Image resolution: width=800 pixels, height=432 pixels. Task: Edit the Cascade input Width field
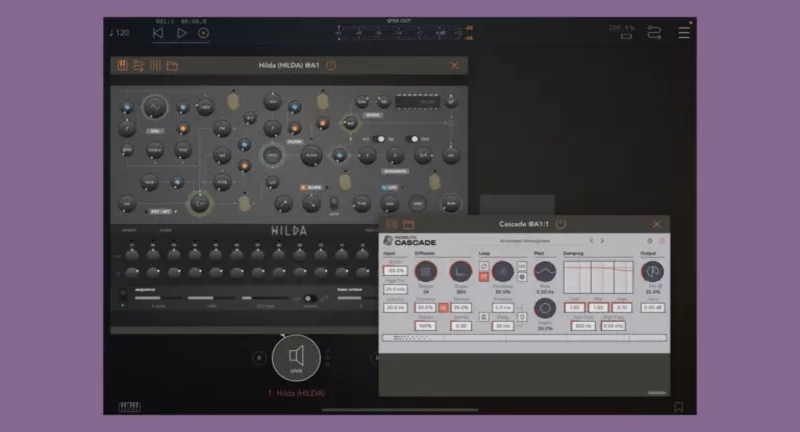(x=395, y=270)
